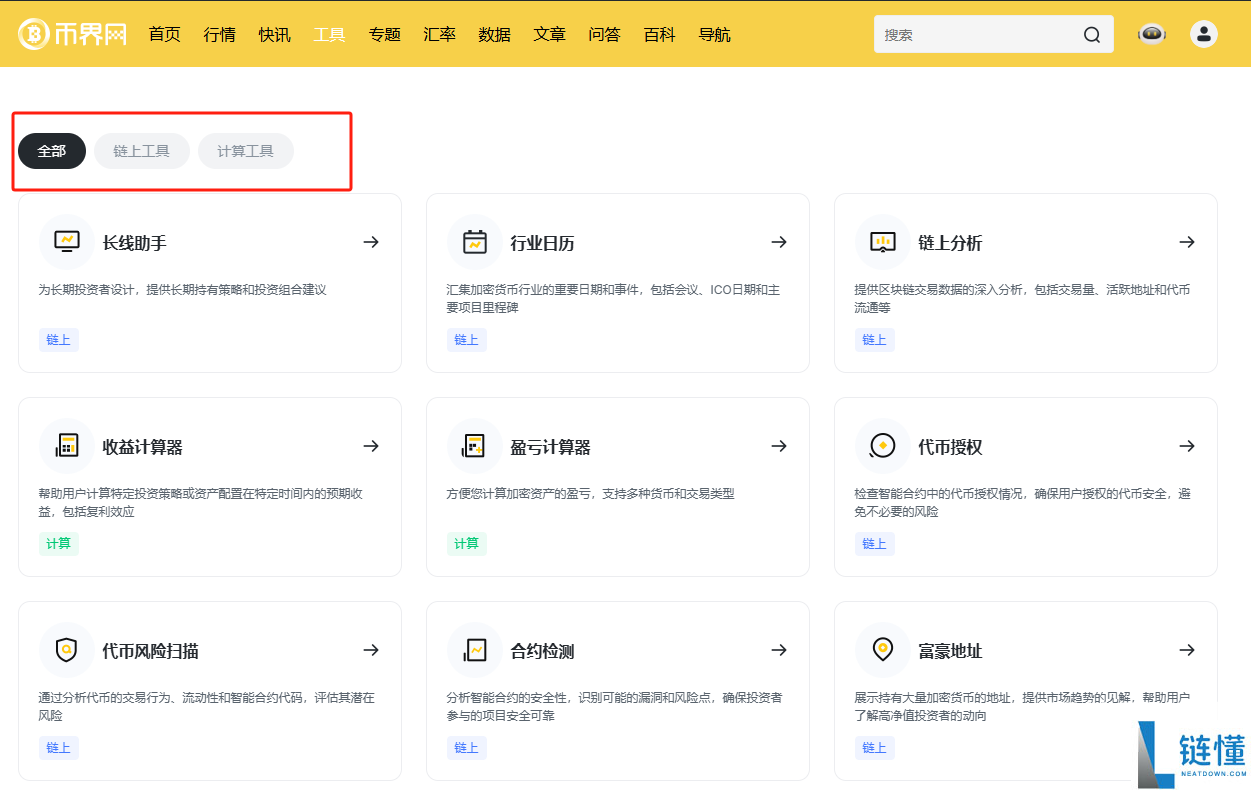Click the 链上 tag on 行业日历 card

click(467, 339)
